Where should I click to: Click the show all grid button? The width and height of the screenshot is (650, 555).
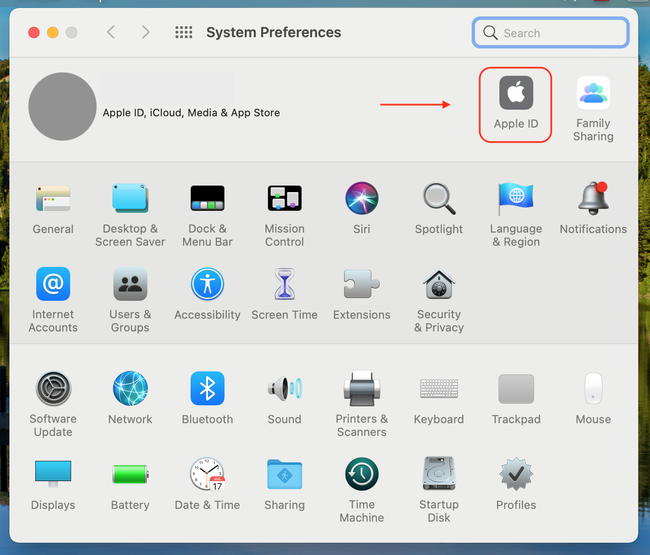click(184, 32)
